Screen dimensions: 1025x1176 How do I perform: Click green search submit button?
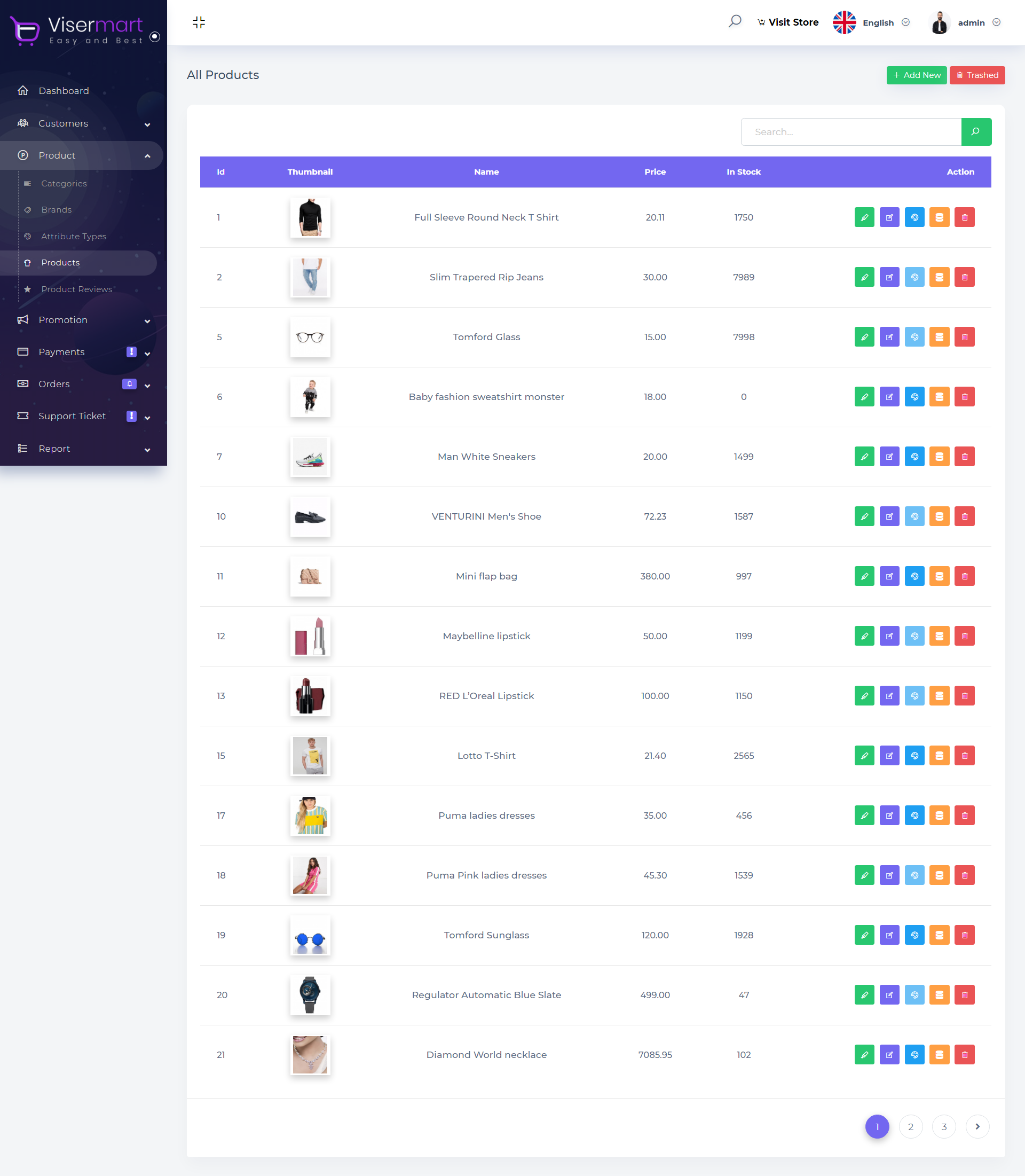click(x=976, y=131)
